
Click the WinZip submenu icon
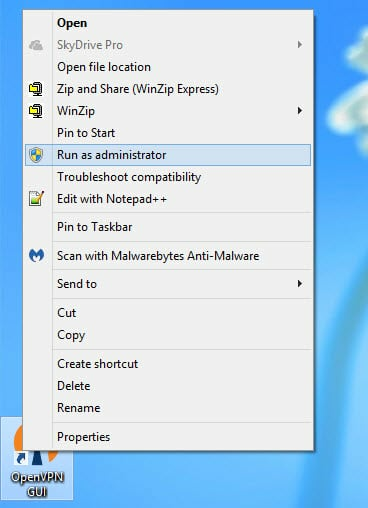pos(36,111)
